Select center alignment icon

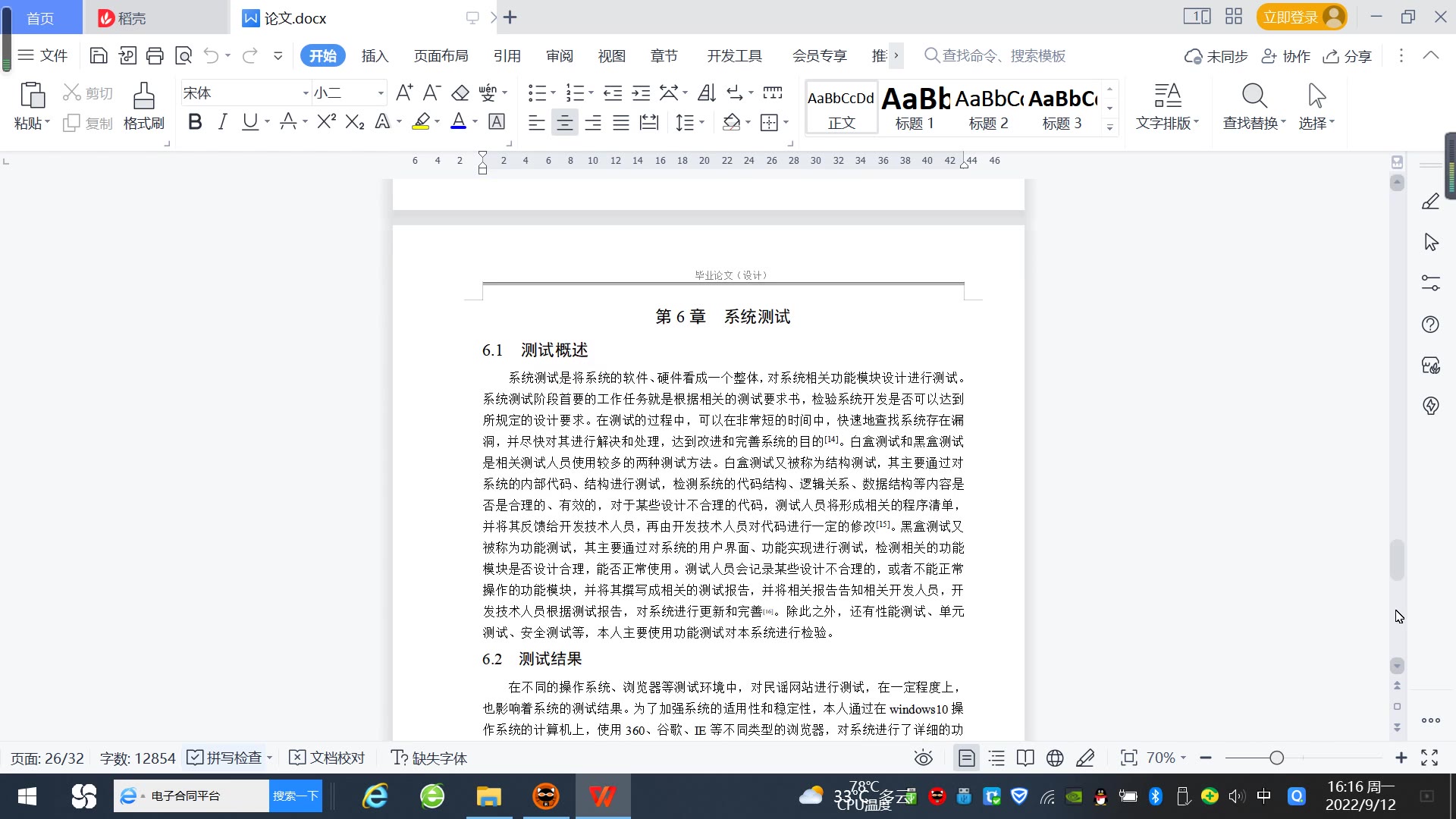(564, 123)
